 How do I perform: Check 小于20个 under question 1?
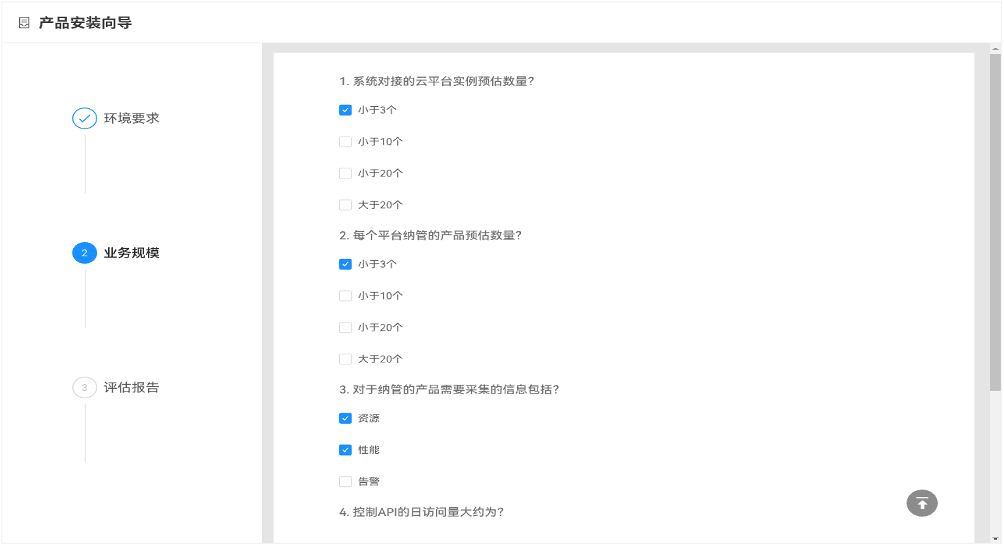[345, 174]
